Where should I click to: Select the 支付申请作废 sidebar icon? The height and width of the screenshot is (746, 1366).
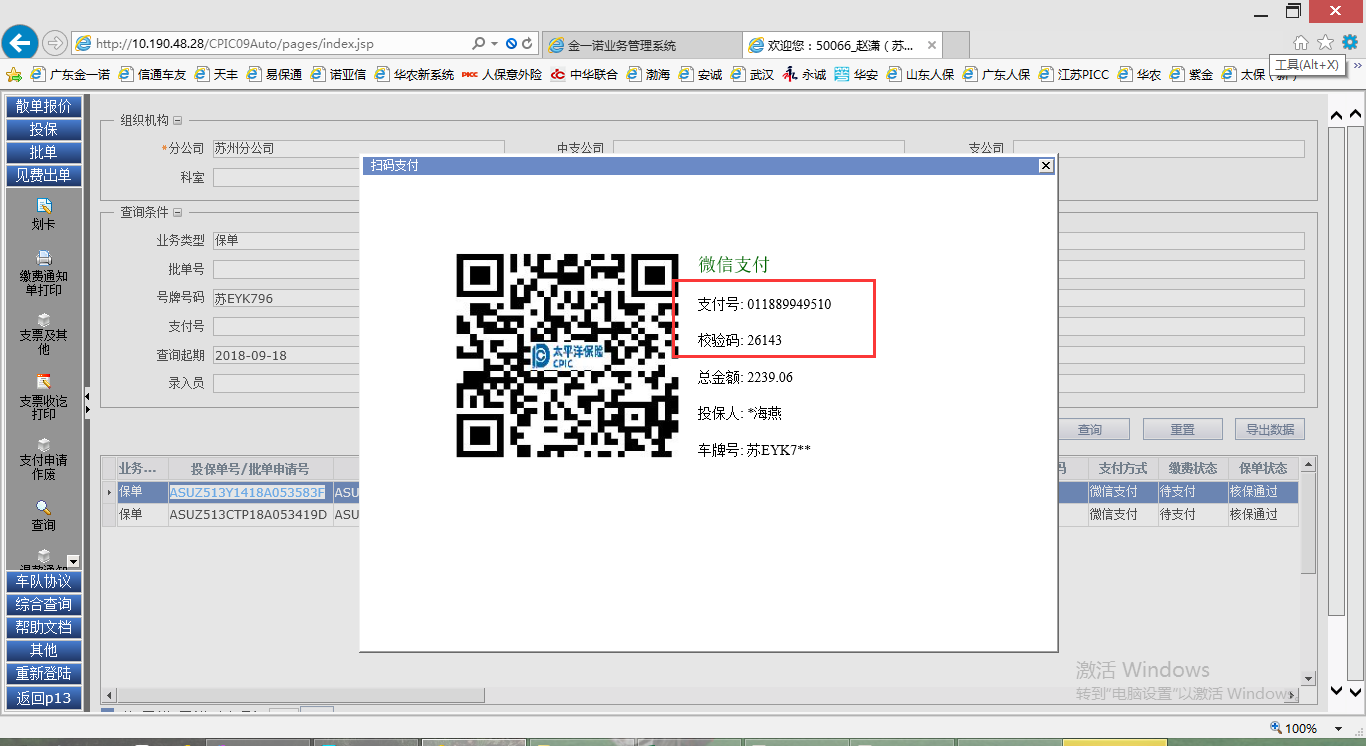(x=43, y=458)
